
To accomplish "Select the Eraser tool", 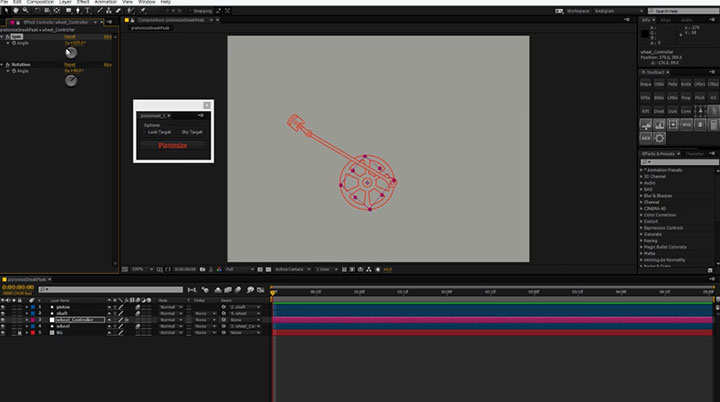I will 118,10.
